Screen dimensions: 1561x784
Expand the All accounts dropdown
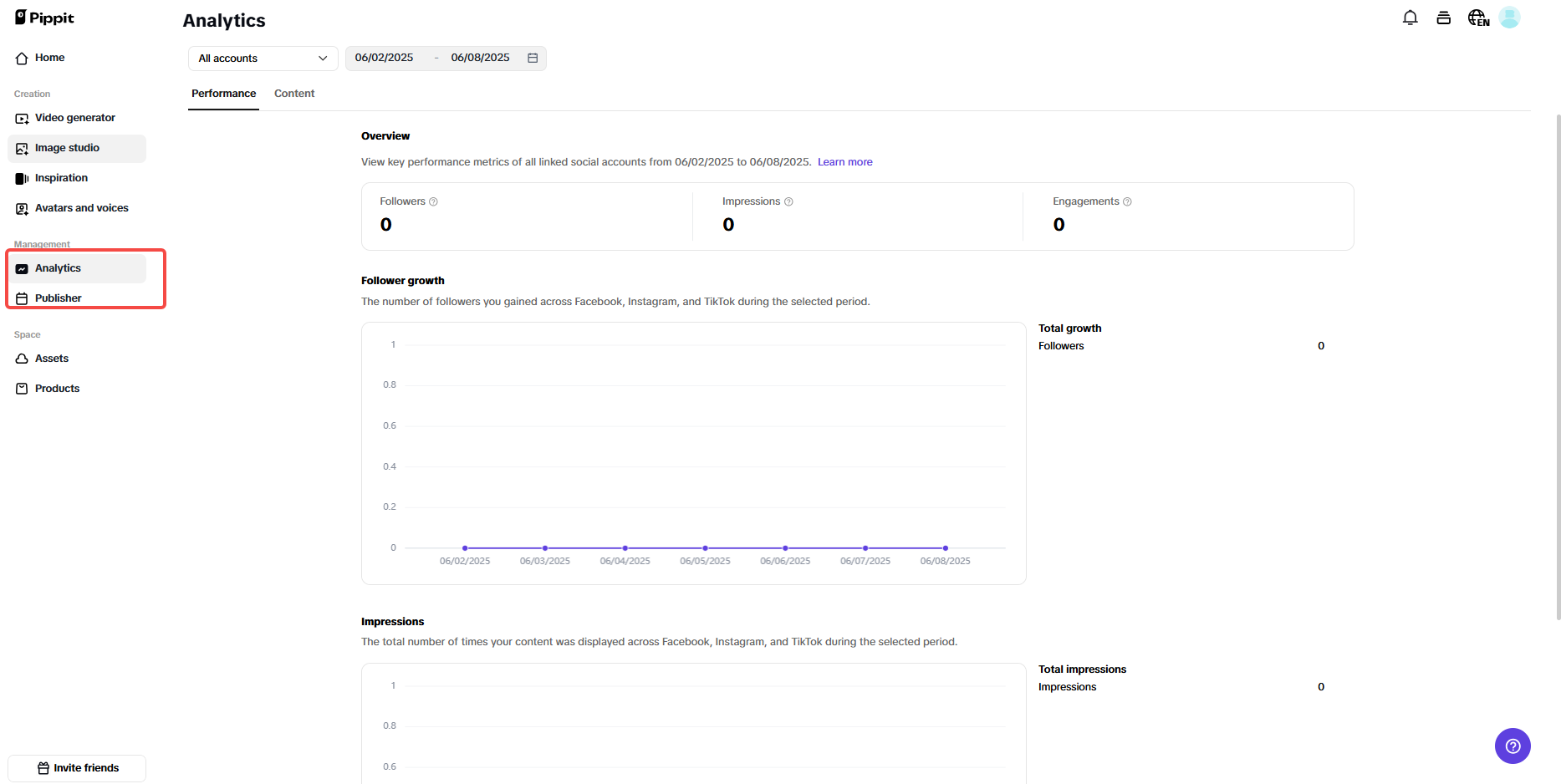263,59
